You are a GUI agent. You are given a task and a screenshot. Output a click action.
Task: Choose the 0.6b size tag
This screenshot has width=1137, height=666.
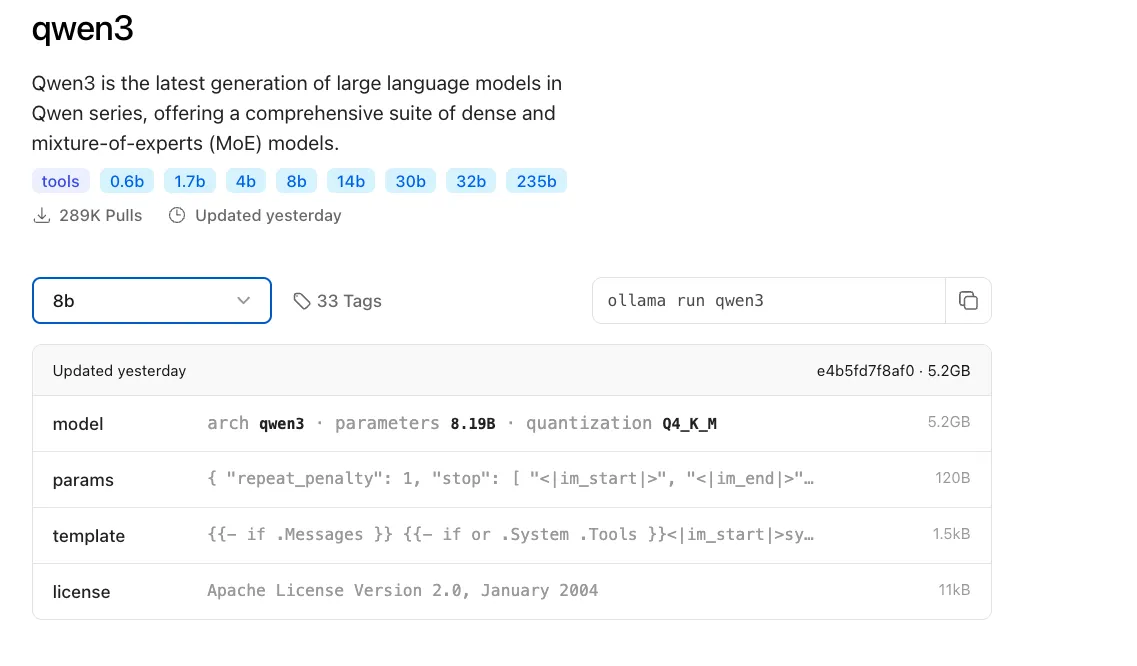click(x=127, y=181)
